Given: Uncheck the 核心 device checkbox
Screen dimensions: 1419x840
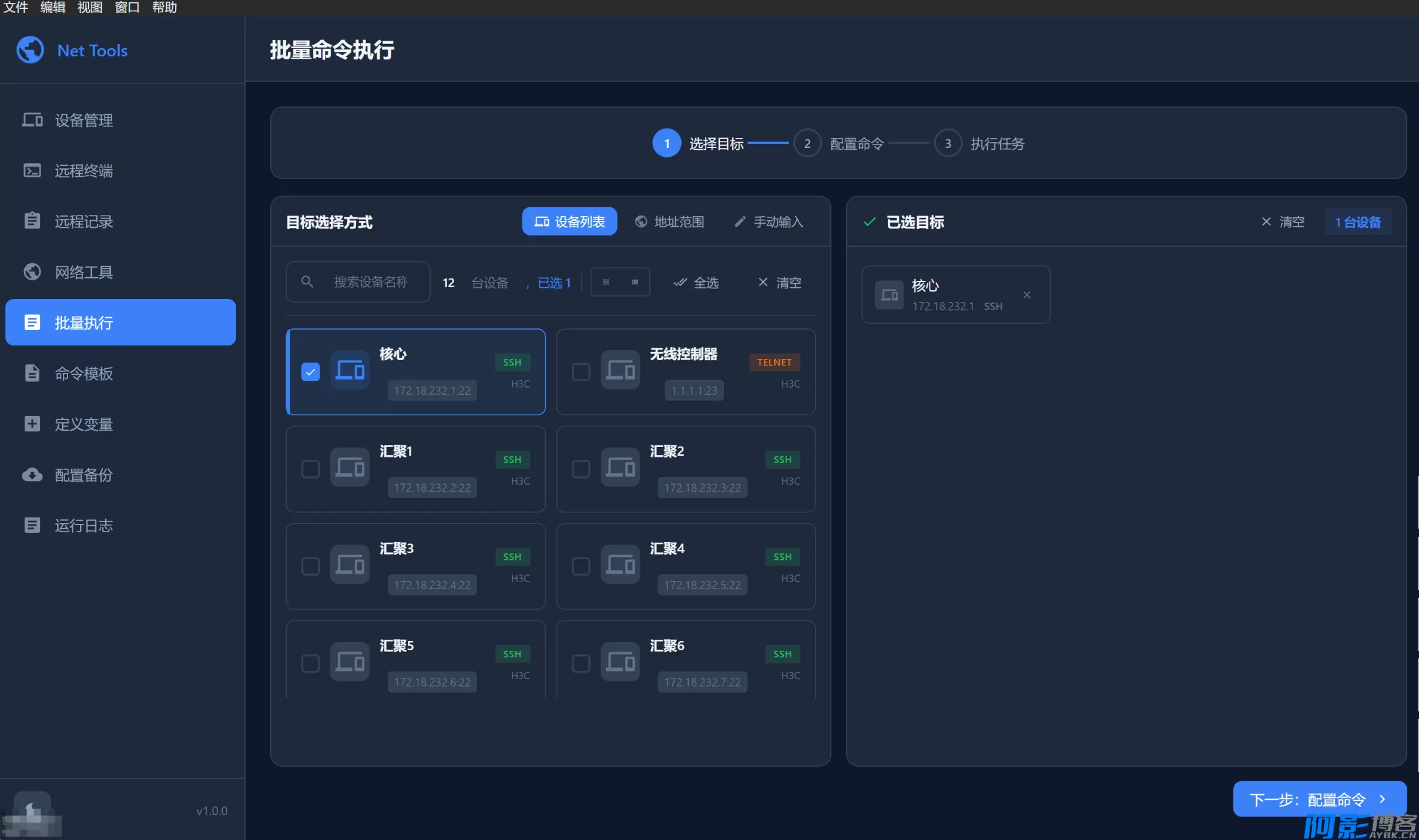Looking at the screenshot, I should click(x=310, y=372).
